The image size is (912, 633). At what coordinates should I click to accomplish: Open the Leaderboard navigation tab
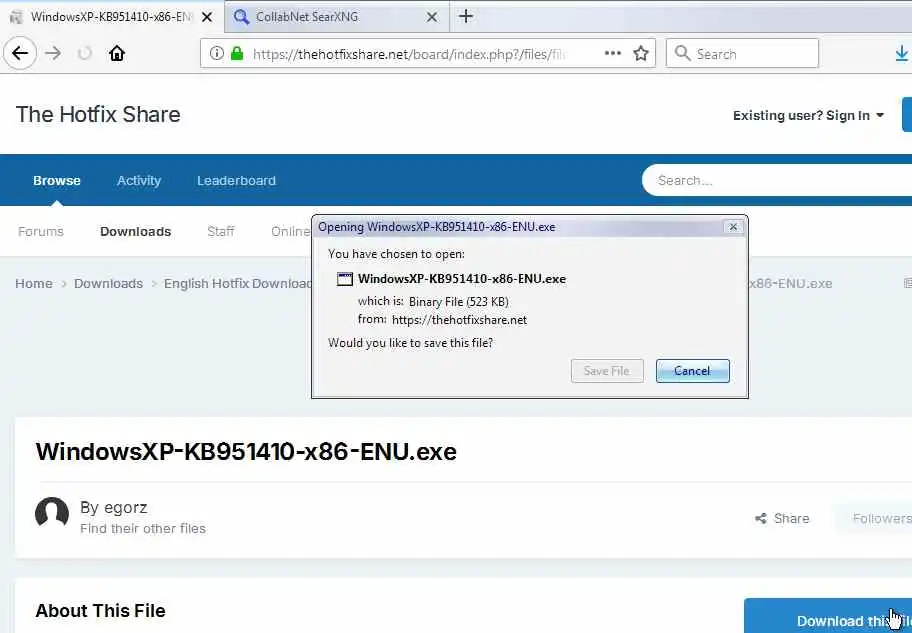coord(236,180)
